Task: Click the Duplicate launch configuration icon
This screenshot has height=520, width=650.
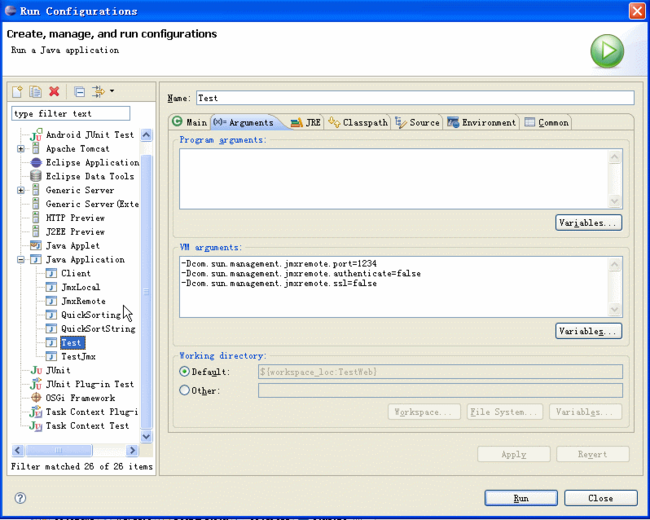Action: (x=35, y=91)
